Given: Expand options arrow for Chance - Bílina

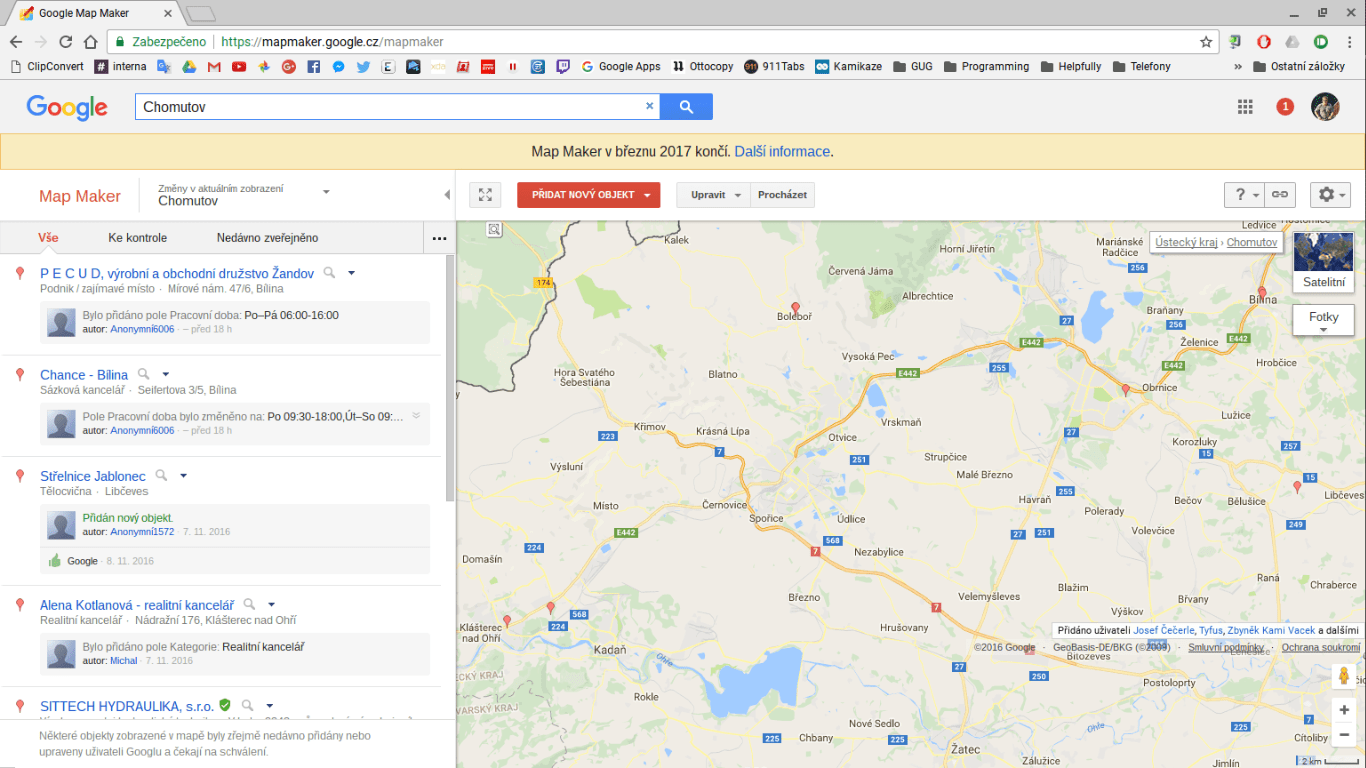Looking at the screenshot, I should coord(166,375).
